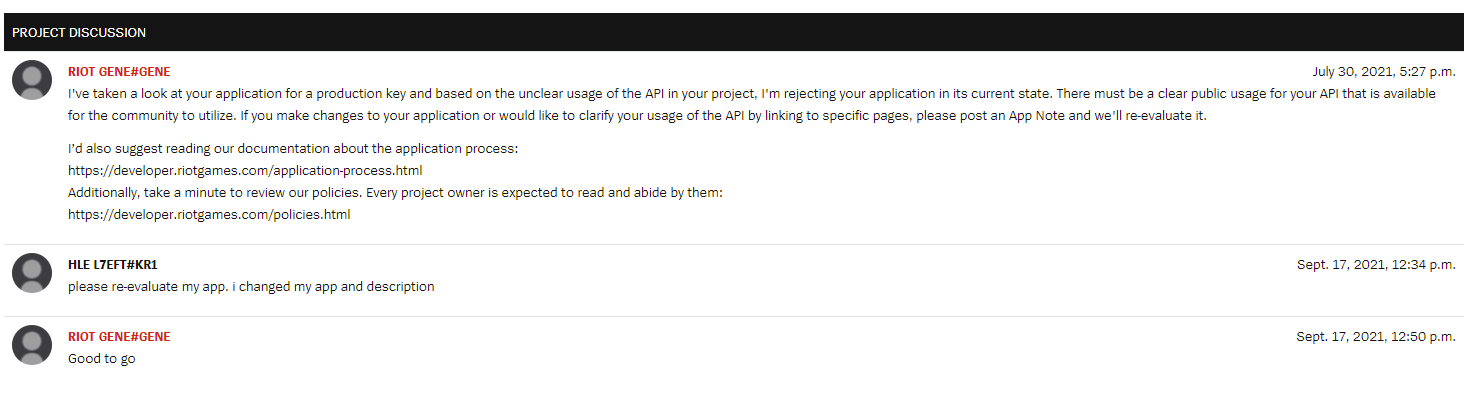The image size is (1471, 402).
Task: Click RIOT GENE#GENE username on first post
Action: coord(119,72)
